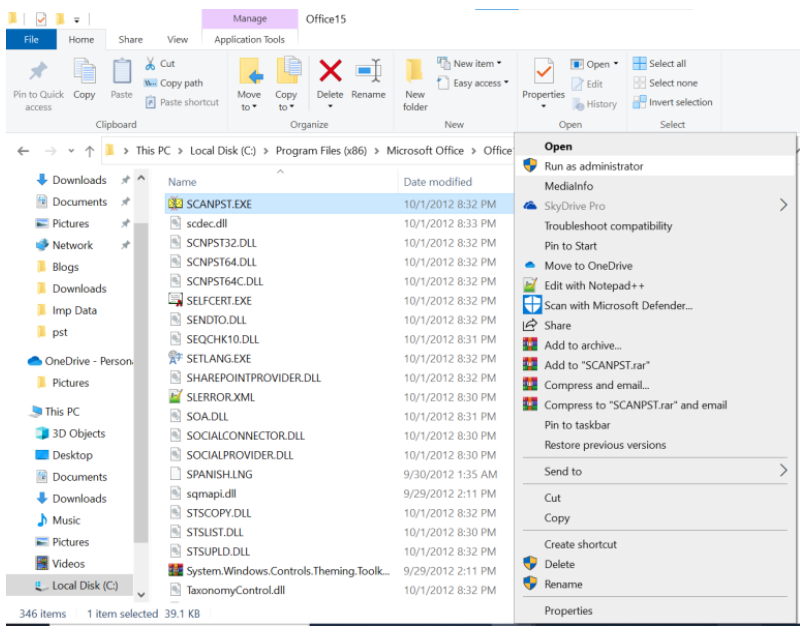The height and width of the screenshot is (630, 804).
Task: Switch to the View tab
Action: pos(177,39)
